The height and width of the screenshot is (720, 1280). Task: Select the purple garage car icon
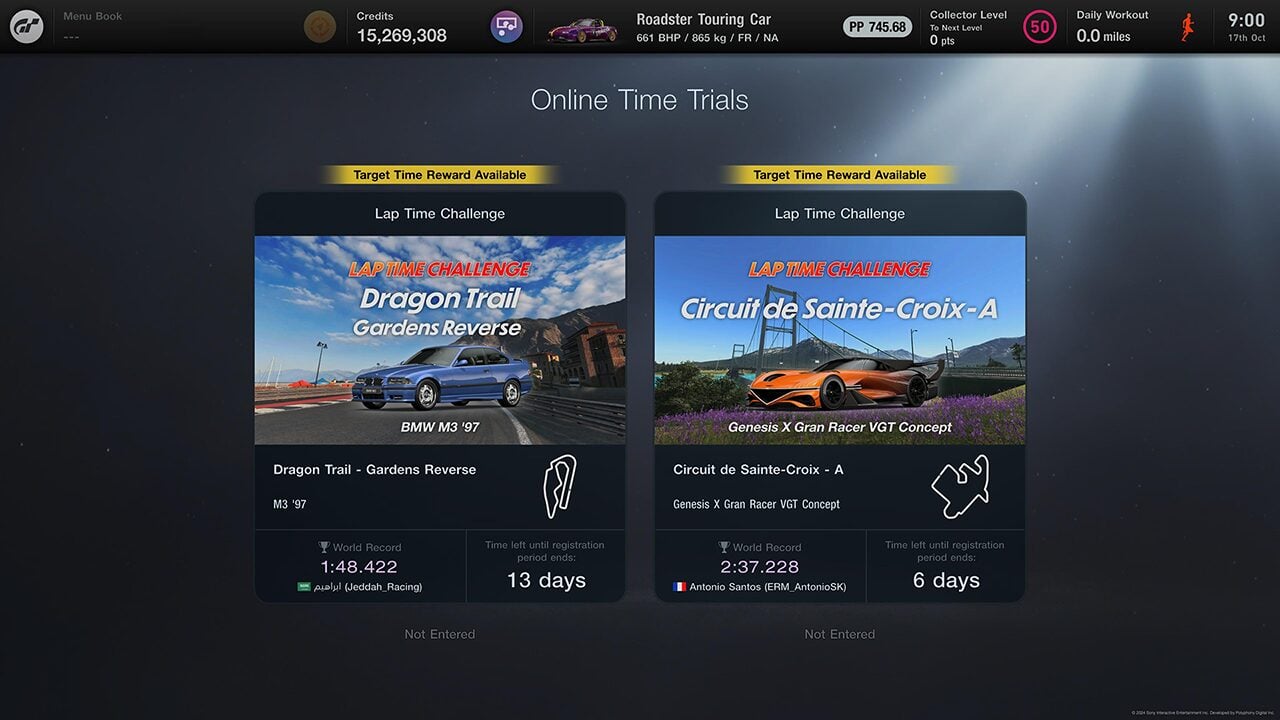click(506, 27)
